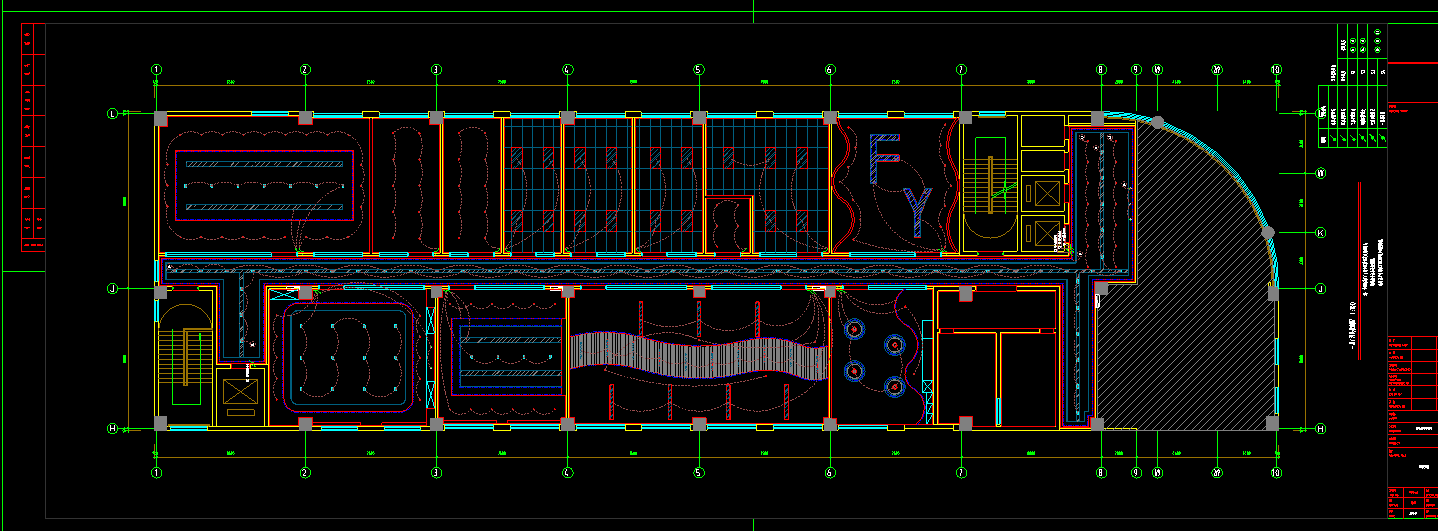Image resolution: width=1438 pixels, height=531 pixels.
Task: Select grid bubble 5 on the bottom axis row
Action: click(x=699, y=473)
